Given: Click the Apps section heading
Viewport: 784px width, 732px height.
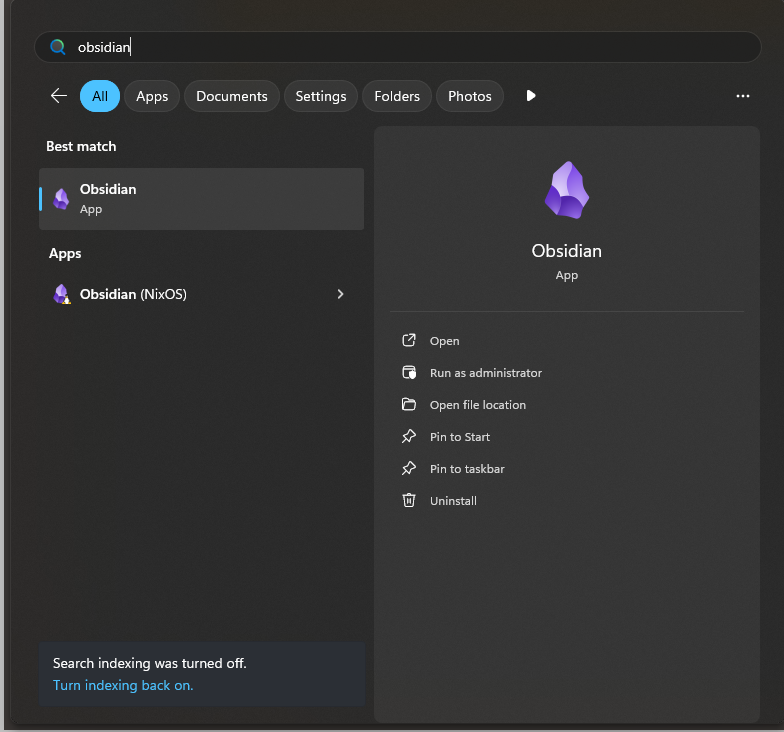Looking at the screenshot, I should 65,254.
